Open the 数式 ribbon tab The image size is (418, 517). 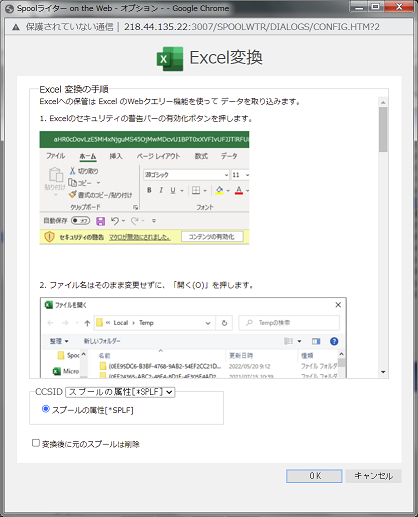pyautogui.click(x=201, y=156)
